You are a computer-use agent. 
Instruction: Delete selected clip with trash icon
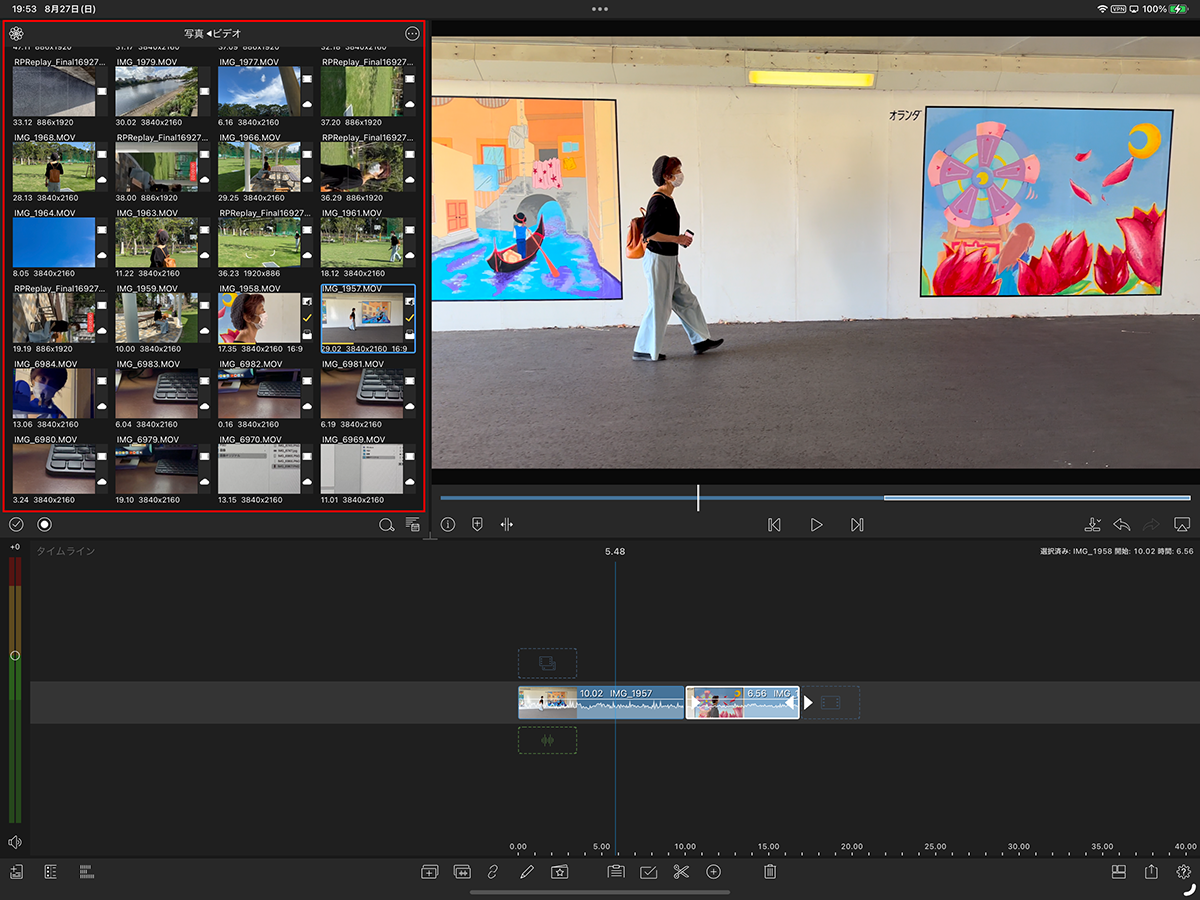point(769,872)
